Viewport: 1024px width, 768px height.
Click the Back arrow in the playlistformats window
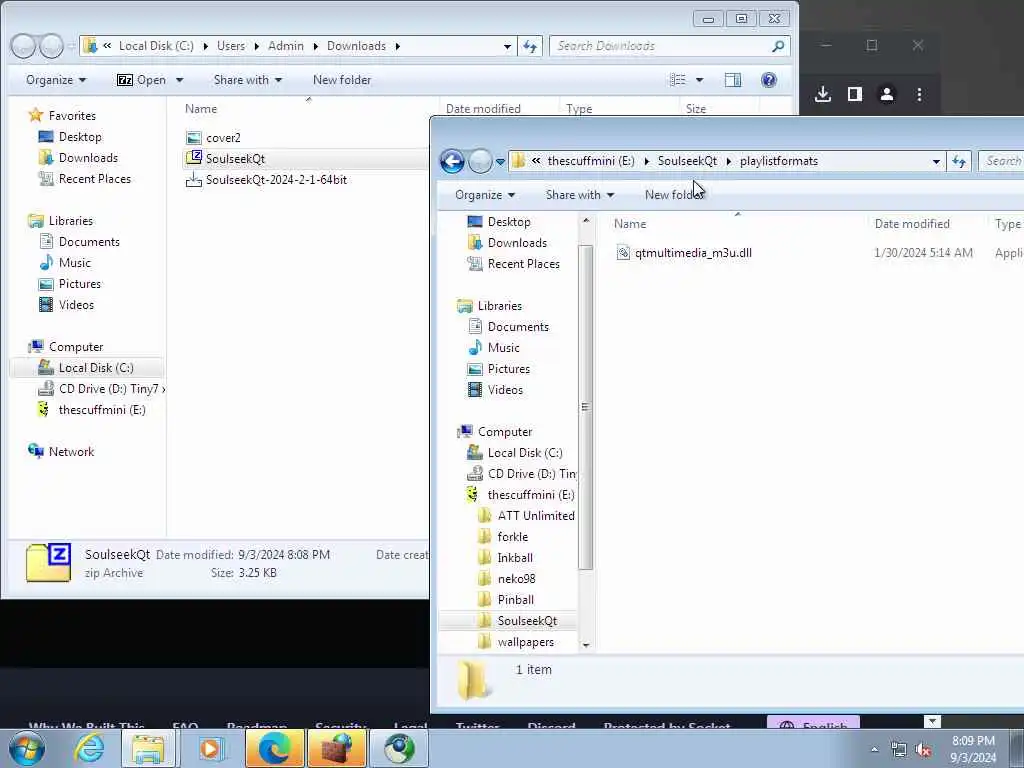[x=452, y=161]
